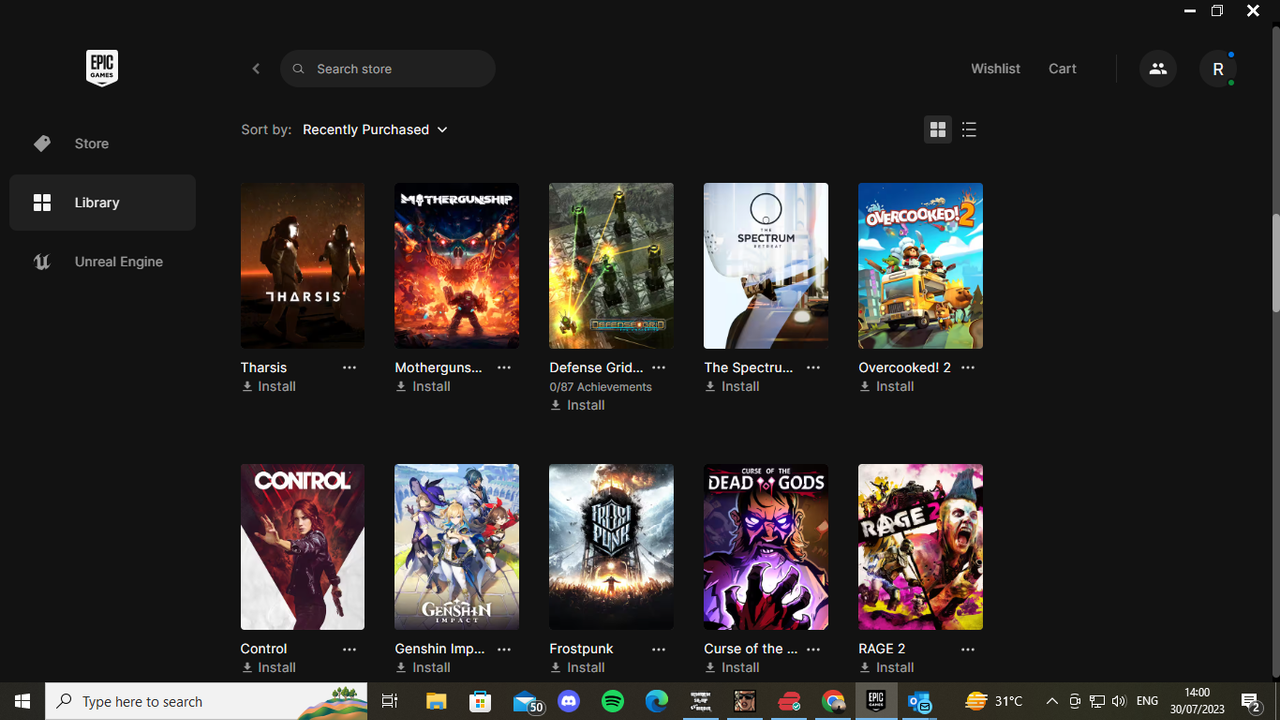Open Microsoft Edge from the taskbar
Image resolution: width=1280 pixels, height=720 pixels.
[657, 701]
